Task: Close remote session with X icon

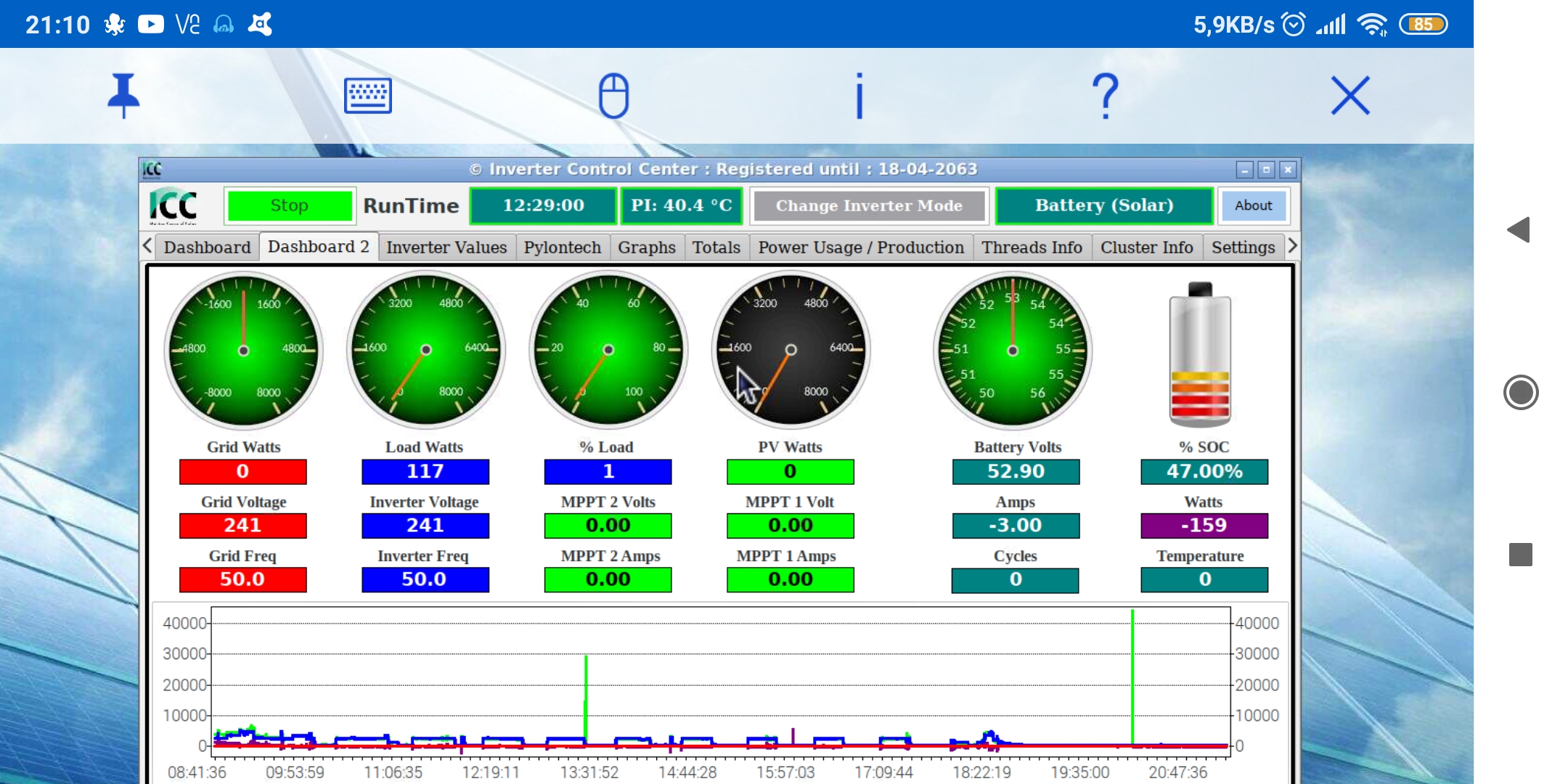Action: pos(1350,95)
